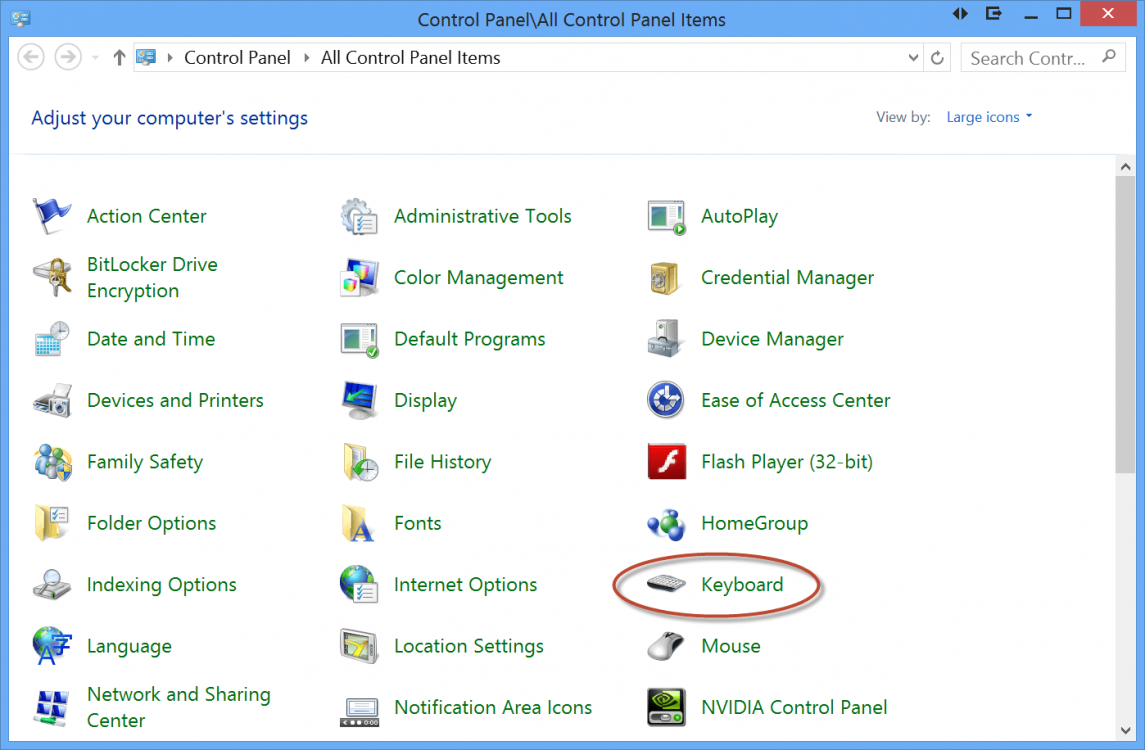This screenshot has width=1145, height=750.
Task: Click the Administrative Tools gear icon
Action: 359,216
